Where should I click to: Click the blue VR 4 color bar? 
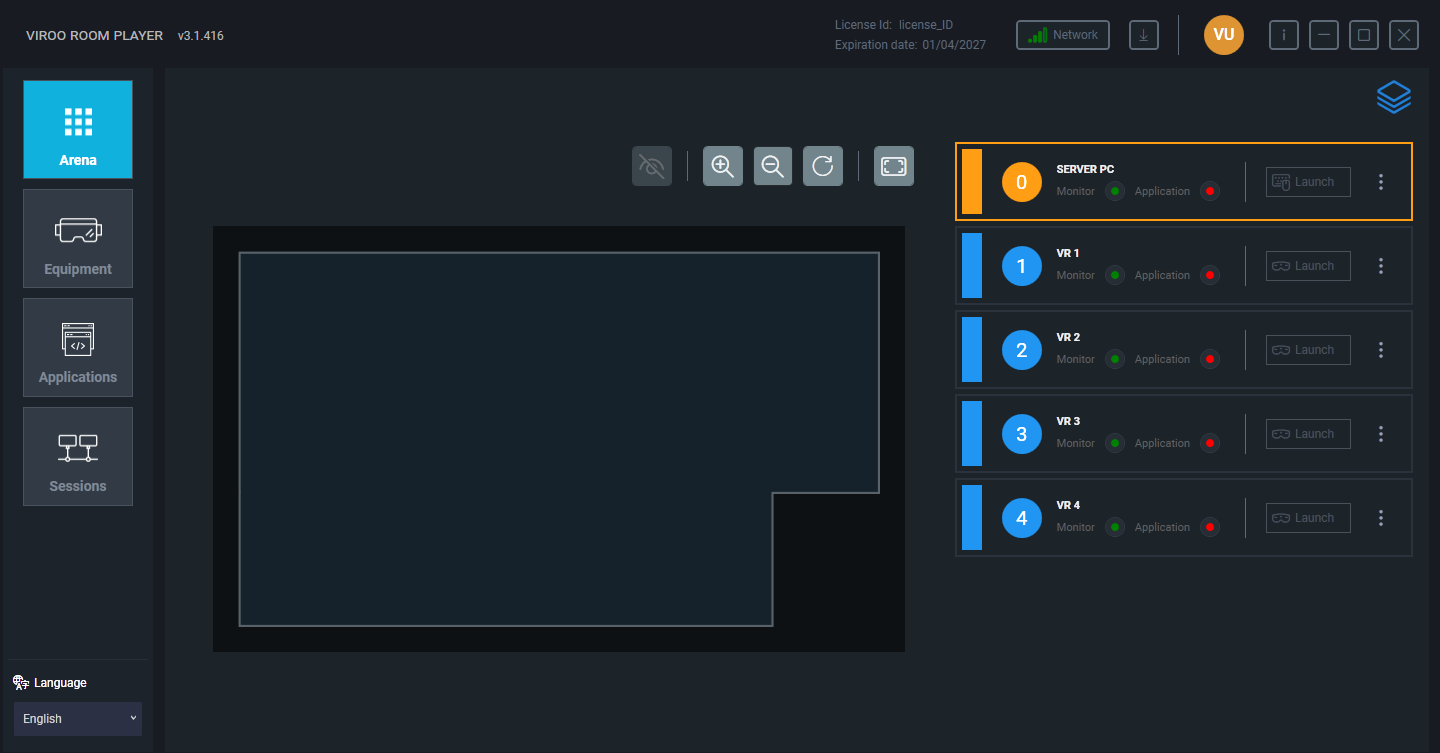coord(971,518)
